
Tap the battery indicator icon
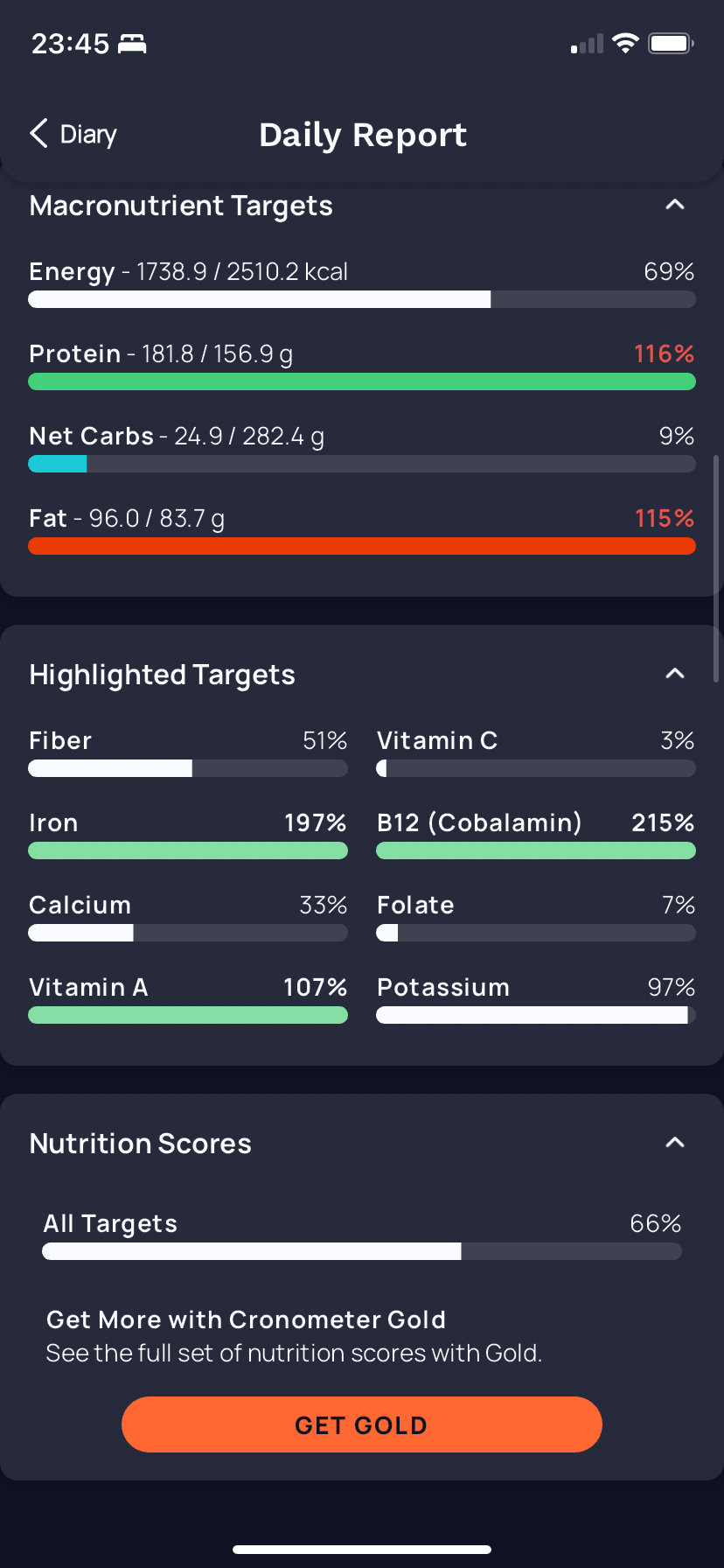click(671, 43)
